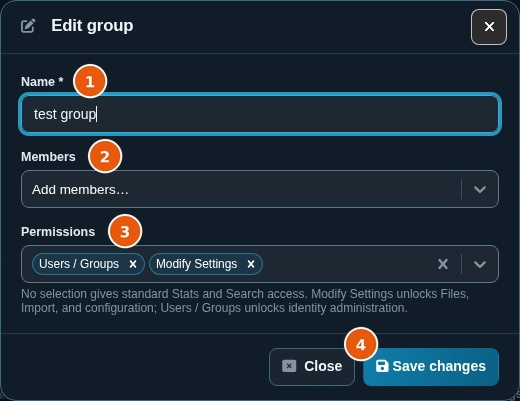Click the Members label
The height and width of the screenshot is (401, 520).
48,157
